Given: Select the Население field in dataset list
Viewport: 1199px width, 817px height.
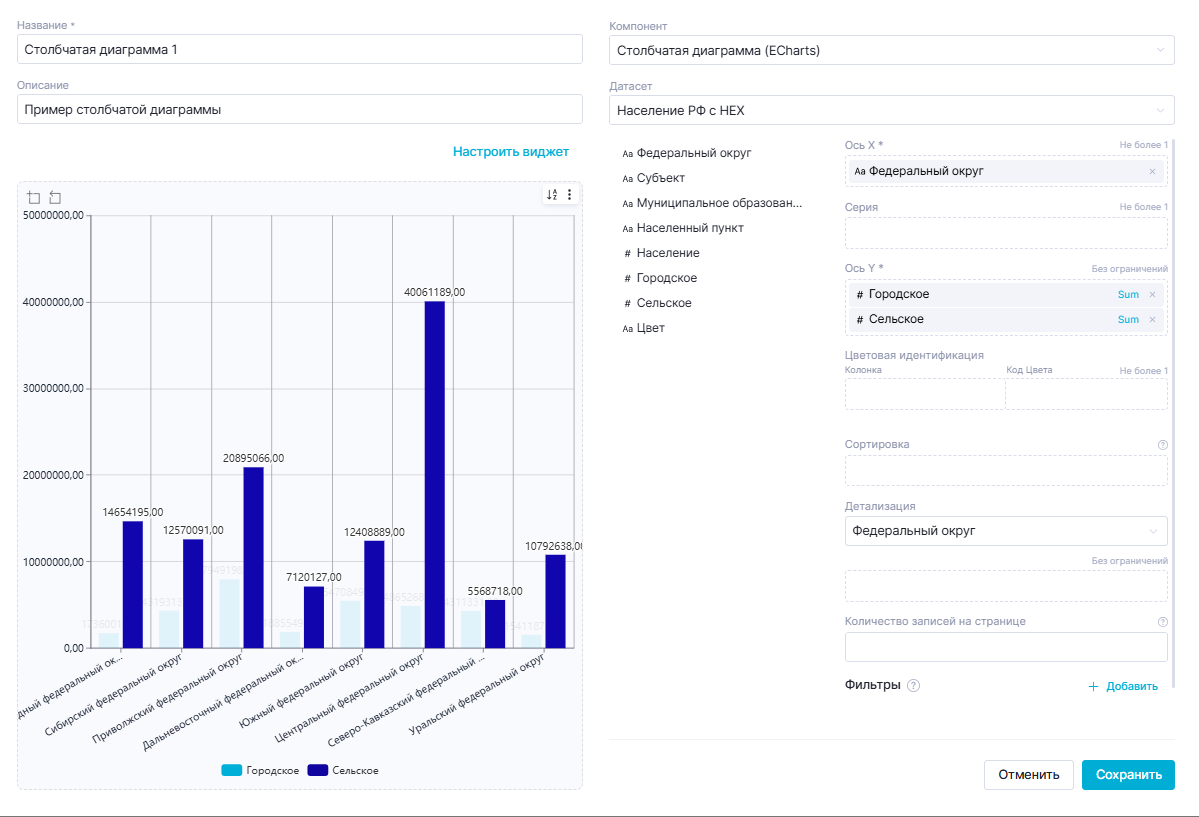Looking at the screenshot, I should tap(669, 253).
